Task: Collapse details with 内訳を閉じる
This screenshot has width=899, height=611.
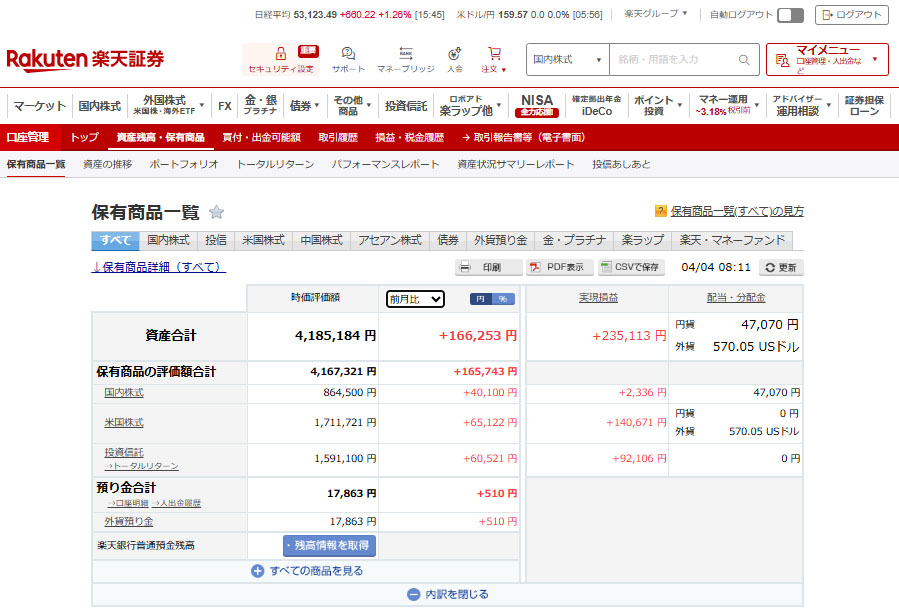Action: point(447,594)
